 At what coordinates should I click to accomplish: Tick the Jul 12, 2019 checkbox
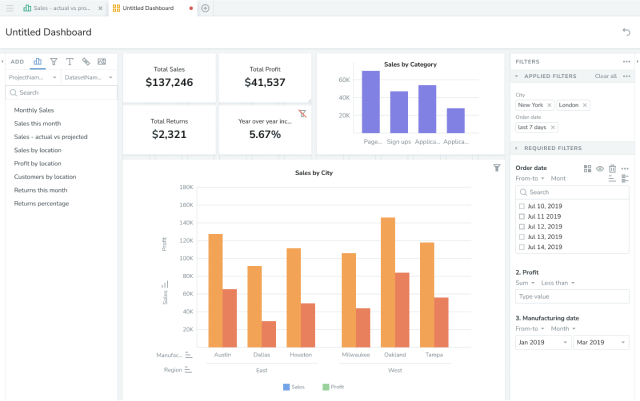(x=522, y=226)
